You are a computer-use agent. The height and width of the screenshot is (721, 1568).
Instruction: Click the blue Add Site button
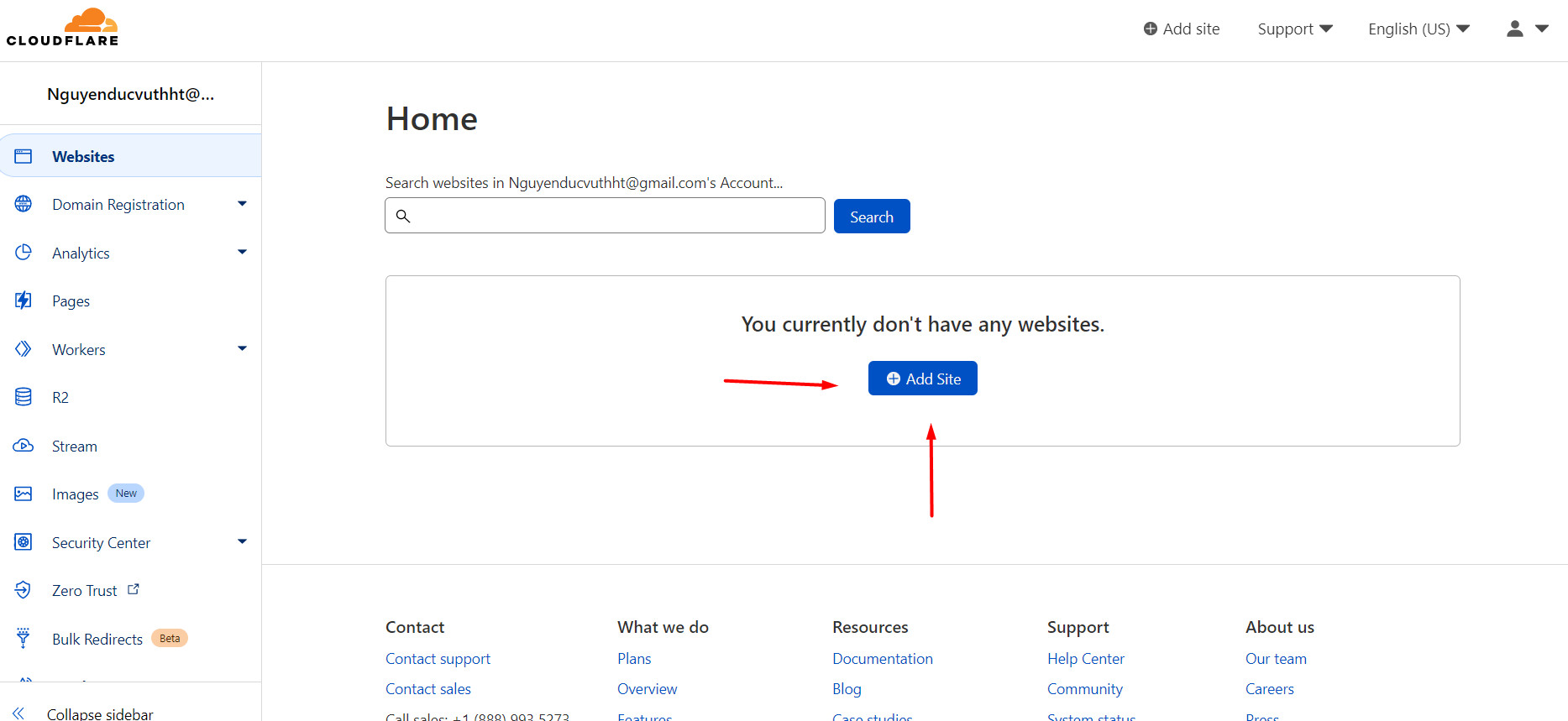point(923,379)
